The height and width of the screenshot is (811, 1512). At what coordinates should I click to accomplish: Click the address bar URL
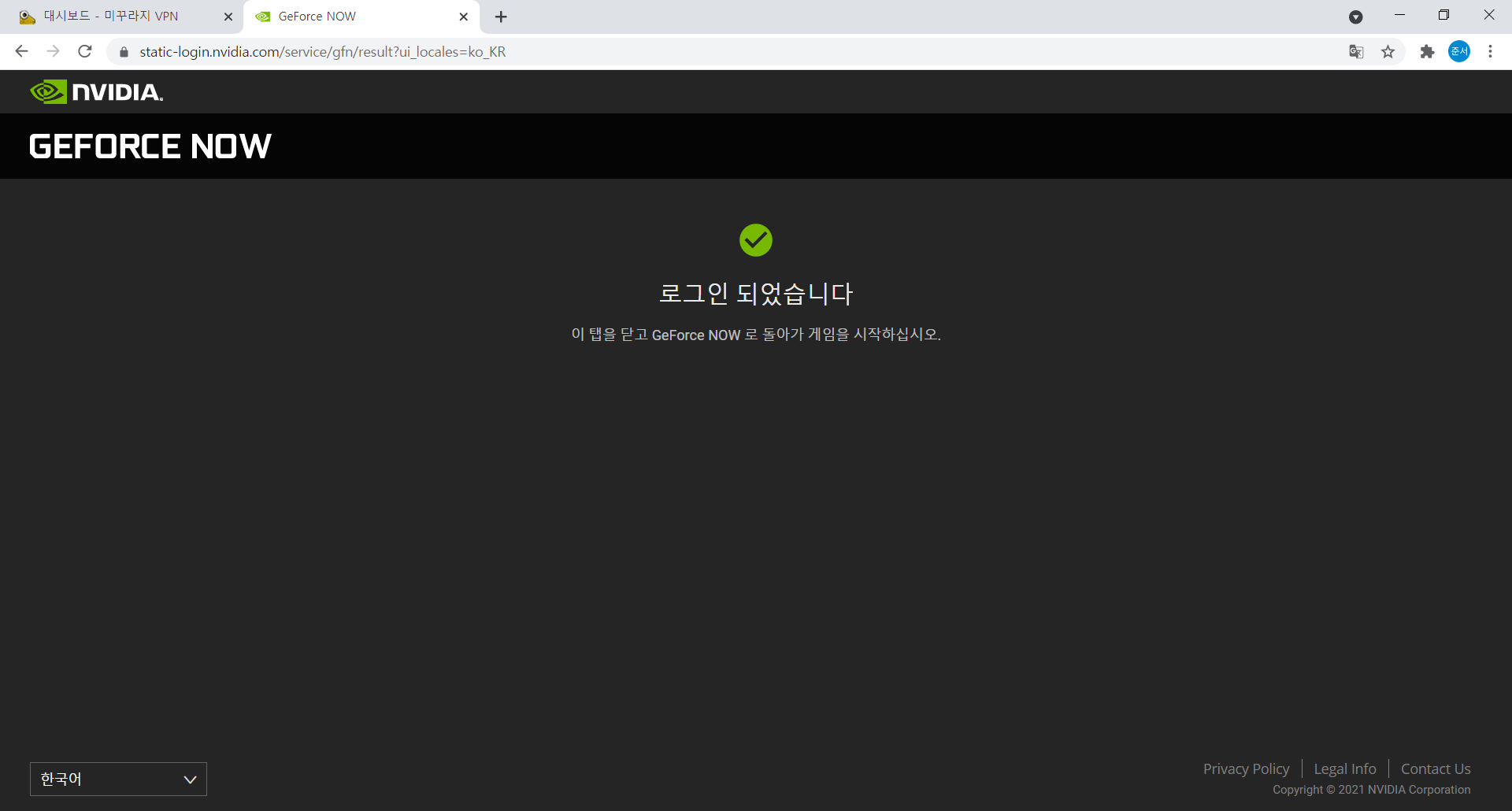coord(323,52)
